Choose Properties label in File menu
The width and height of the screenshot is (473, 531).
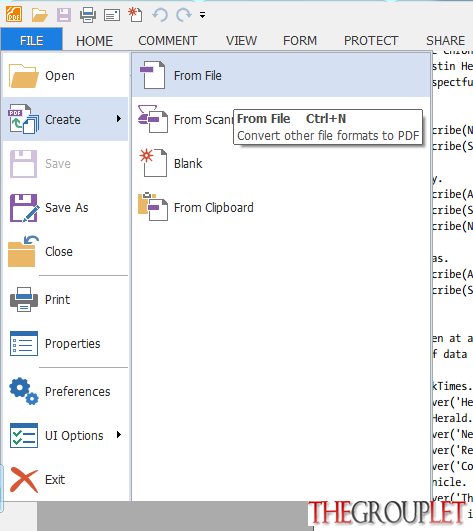pyautogui.click(x=72, y=344)
